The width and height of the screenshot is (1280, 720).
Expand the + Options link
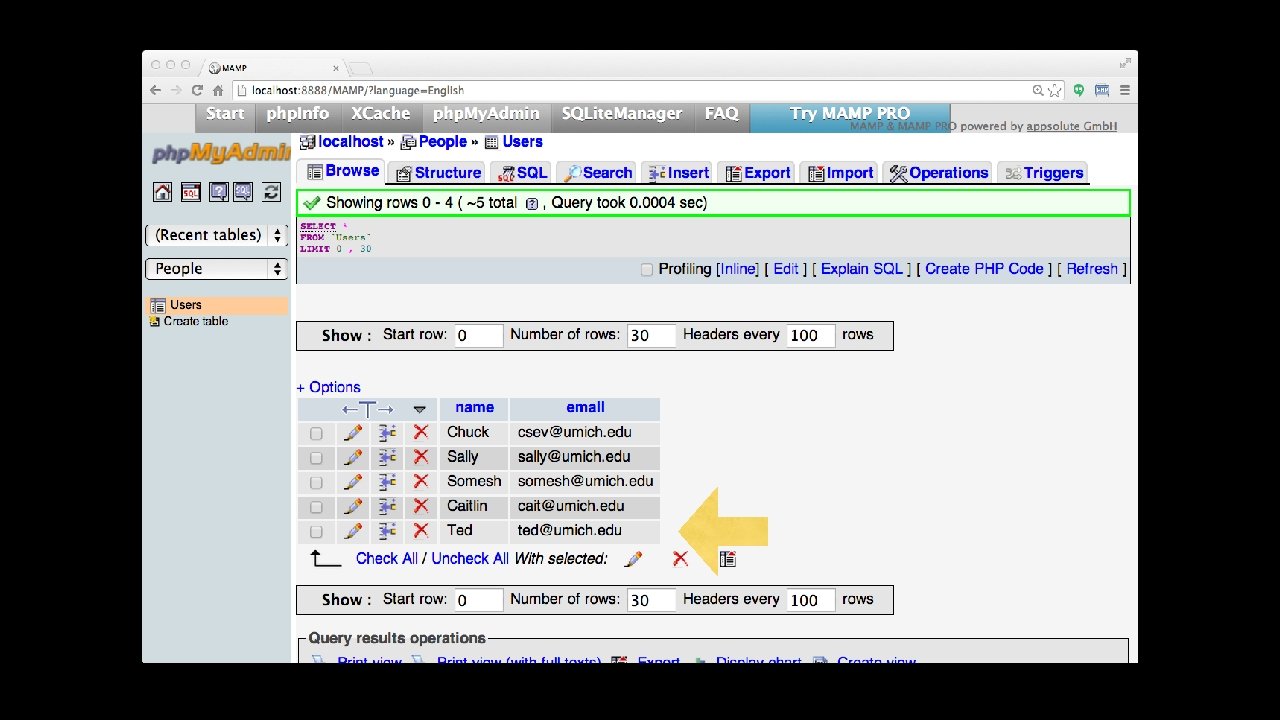point(328,387)
